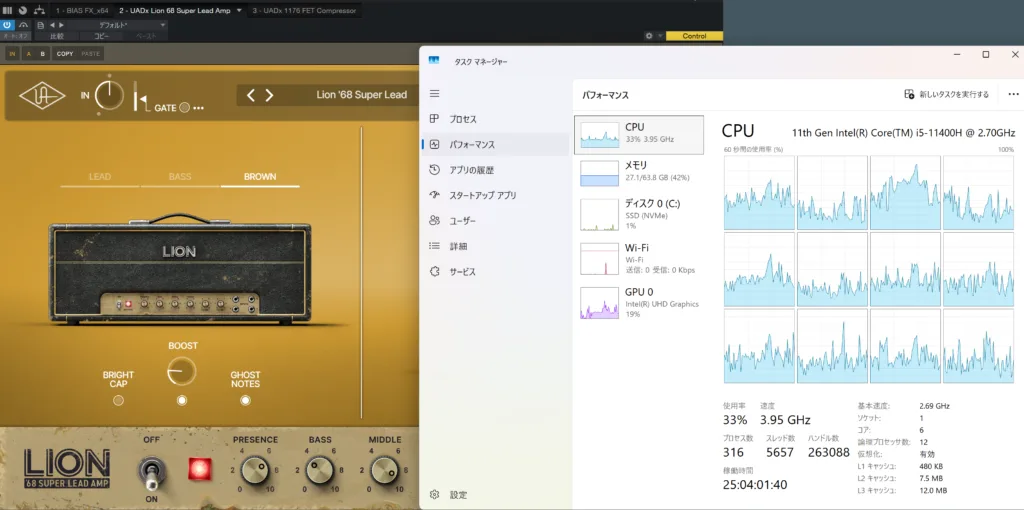Screen dimensions: 1024x510
Task: Open Performance page in Task Manager sidebar
Action: (x=496, y=145)
